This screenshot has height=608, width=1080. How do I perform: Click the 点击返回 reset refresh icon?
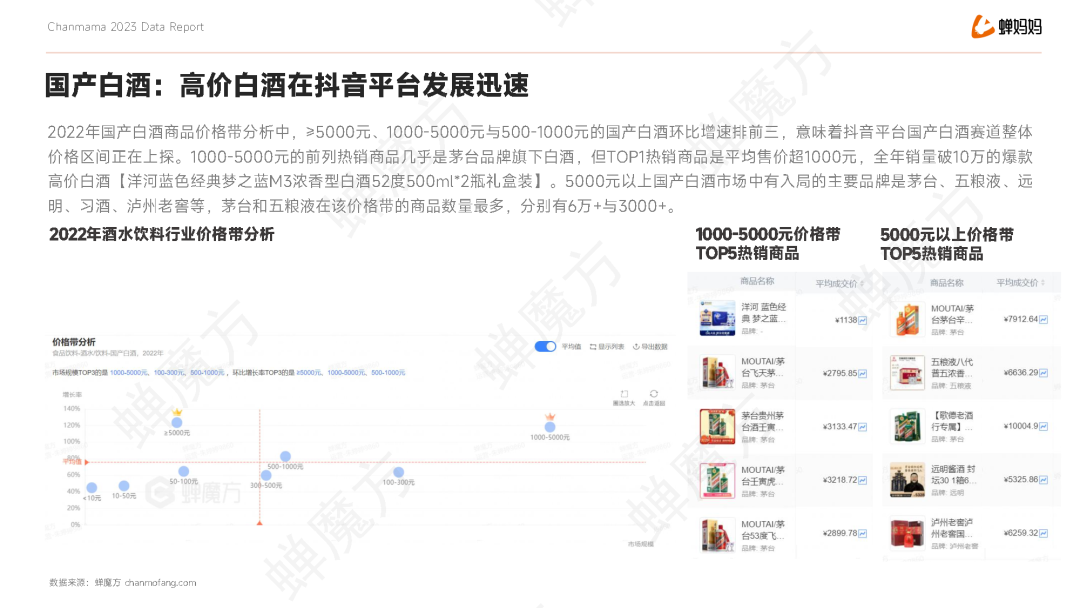click(x=654, y=394)
